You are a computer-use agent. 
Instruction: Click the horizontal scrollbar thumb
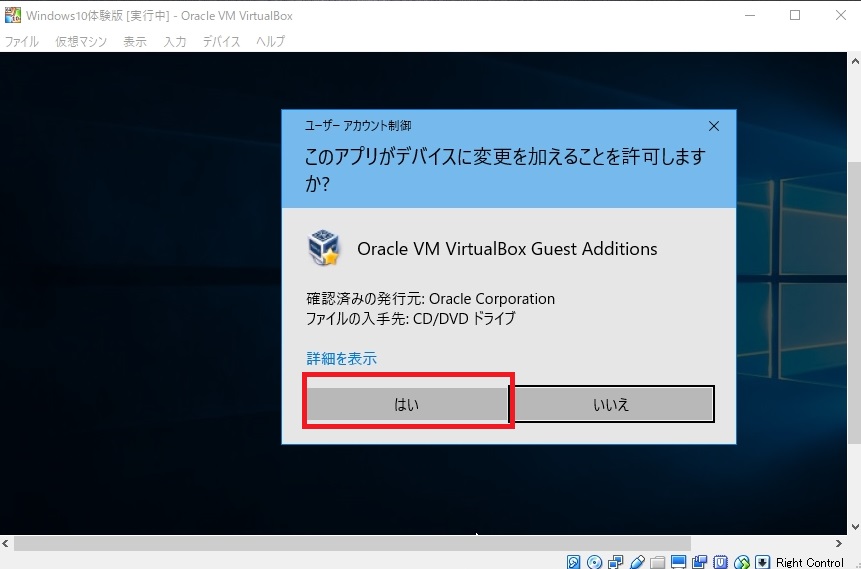352,544
